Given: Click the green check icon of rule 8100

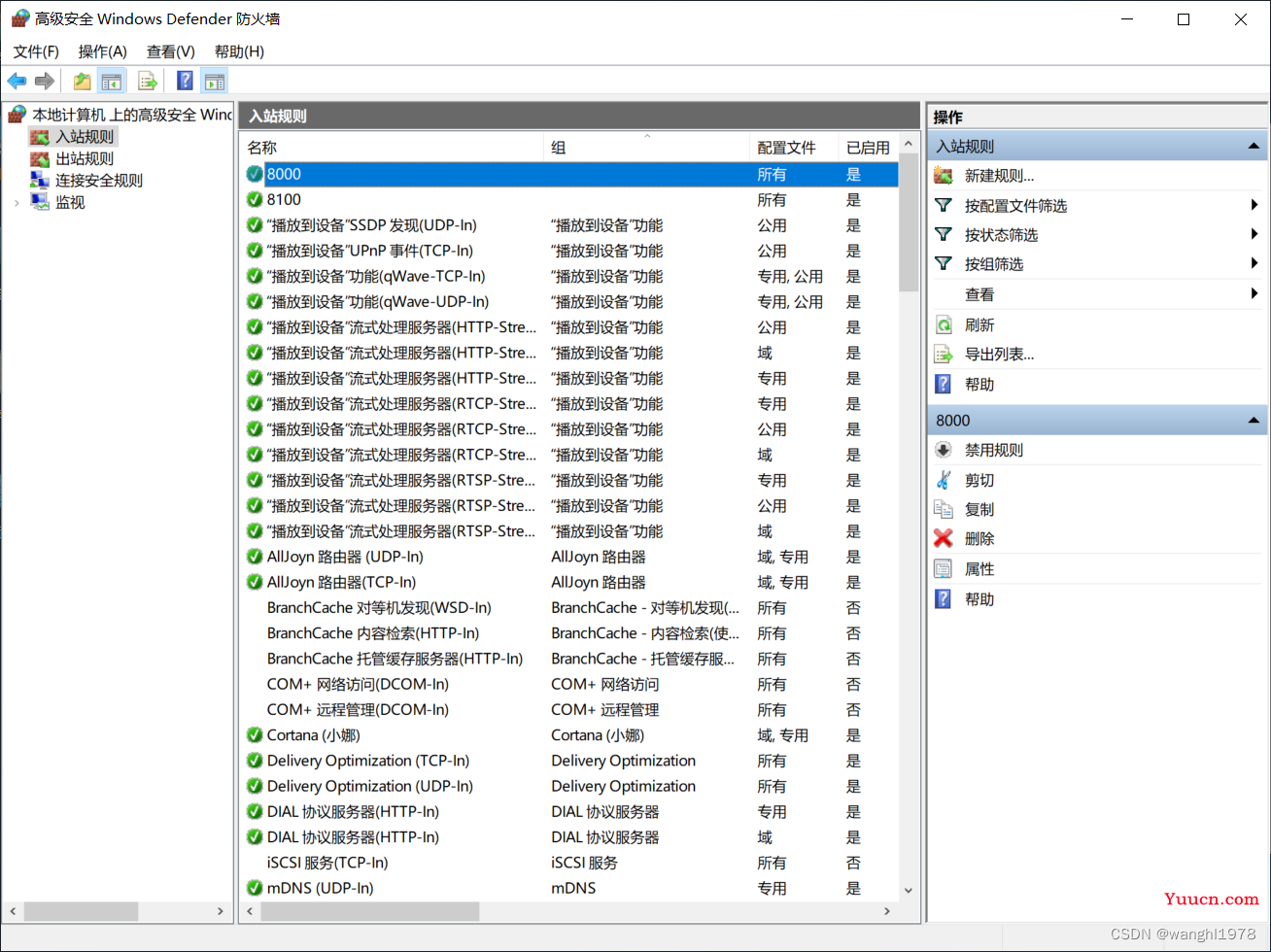Looking at the screenshot, I should click(x=255, y=199).
